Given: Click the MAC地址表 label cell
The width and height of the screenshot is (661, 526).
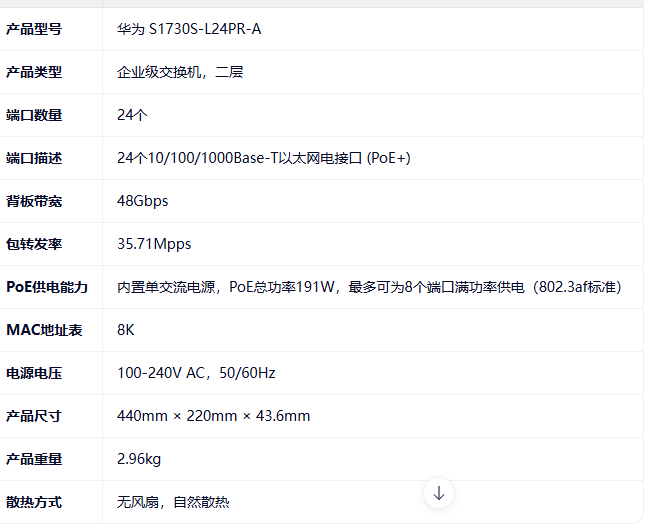Looking at the screenshot, I should pos(44,330).
